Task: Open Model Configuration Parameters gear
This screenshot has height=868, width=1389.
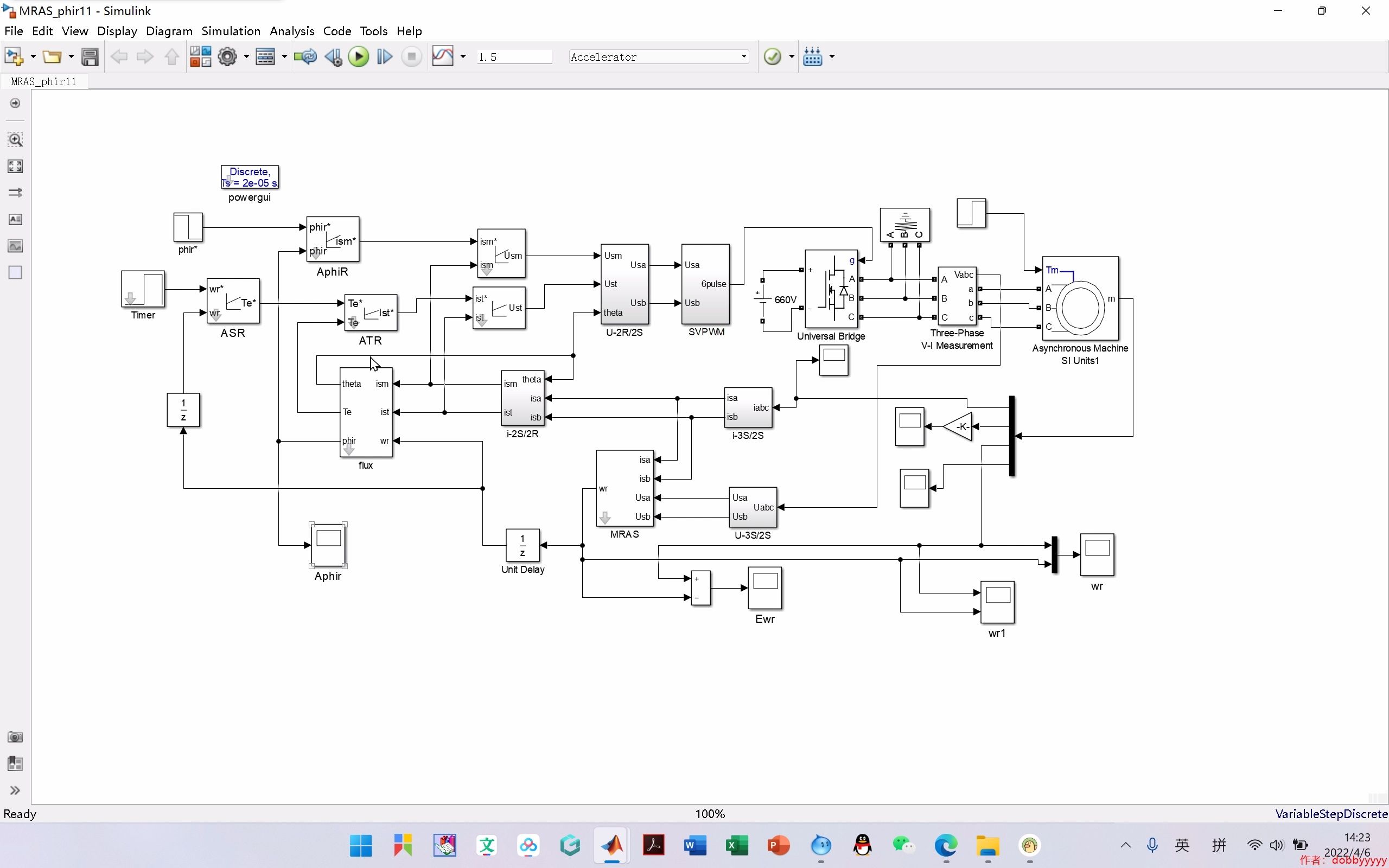Action: point(228,56)
